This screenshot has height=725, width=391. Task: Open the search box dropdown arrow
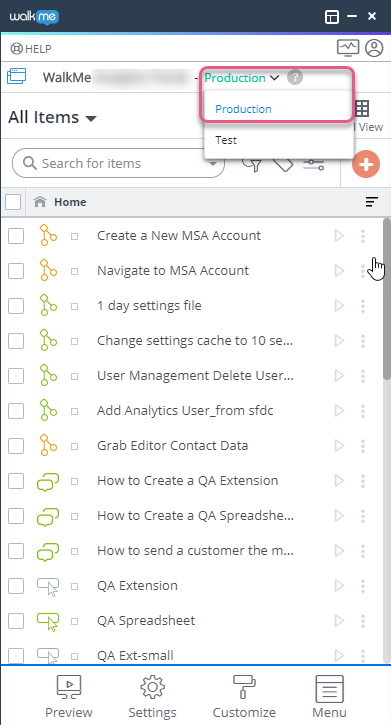tap(213, 164)
